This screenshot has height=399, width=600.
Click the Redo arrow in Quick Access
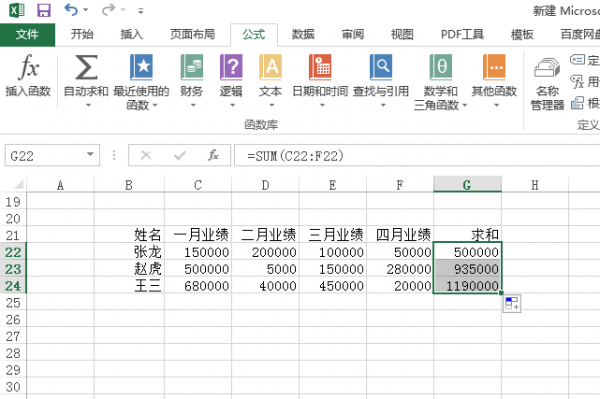[108, 9]
